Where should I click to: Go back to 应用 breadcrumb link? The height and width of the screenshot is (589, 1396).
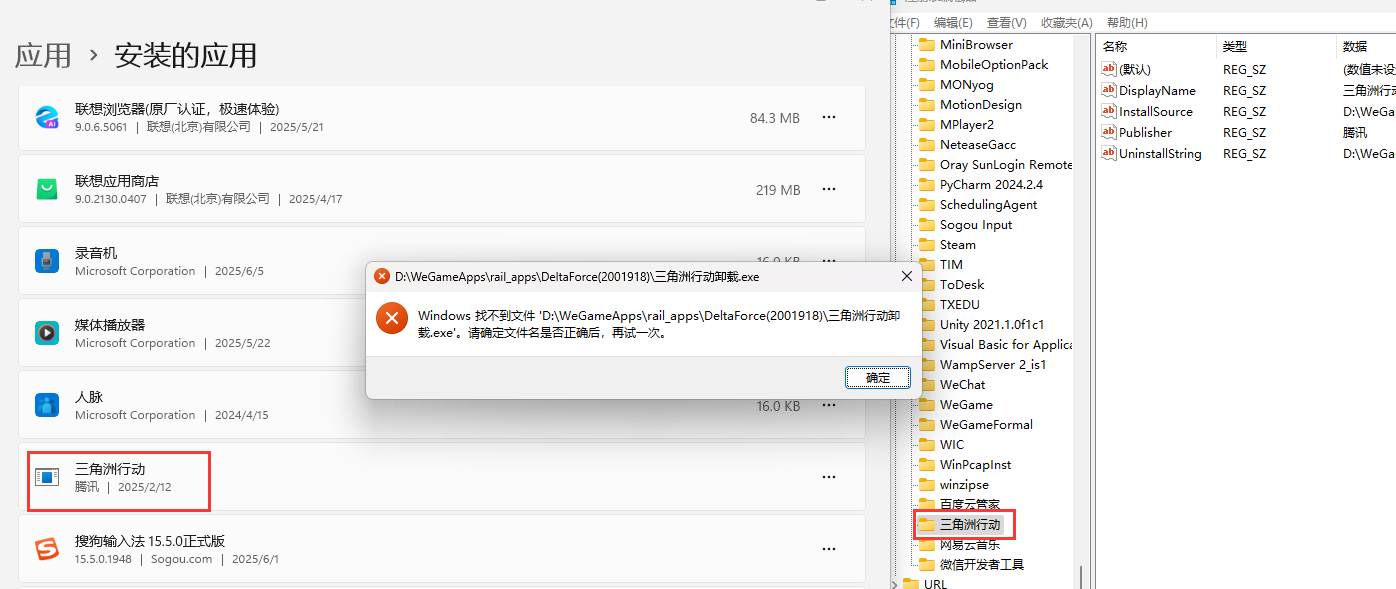[43, 55]
